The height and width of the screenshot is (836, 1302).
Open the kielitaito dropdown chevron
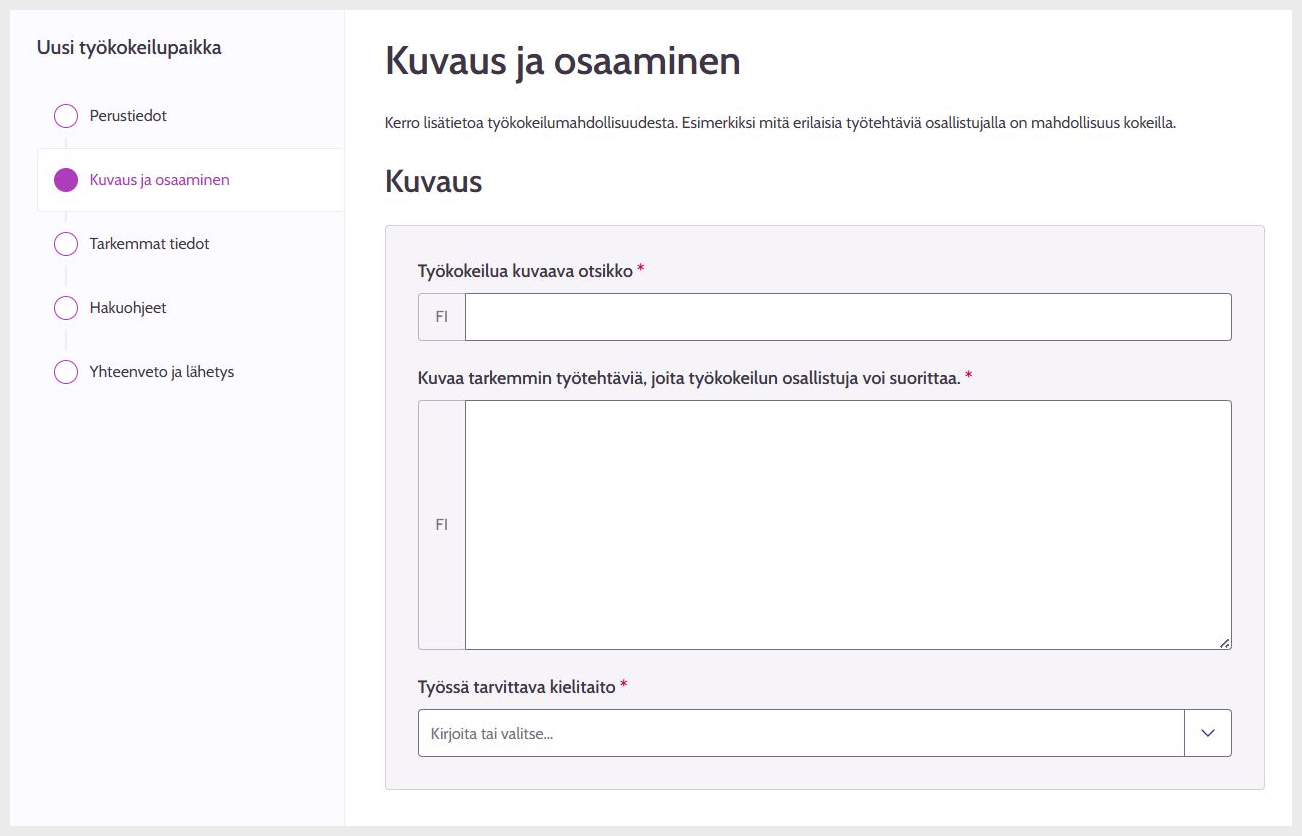click(1208, 733)
